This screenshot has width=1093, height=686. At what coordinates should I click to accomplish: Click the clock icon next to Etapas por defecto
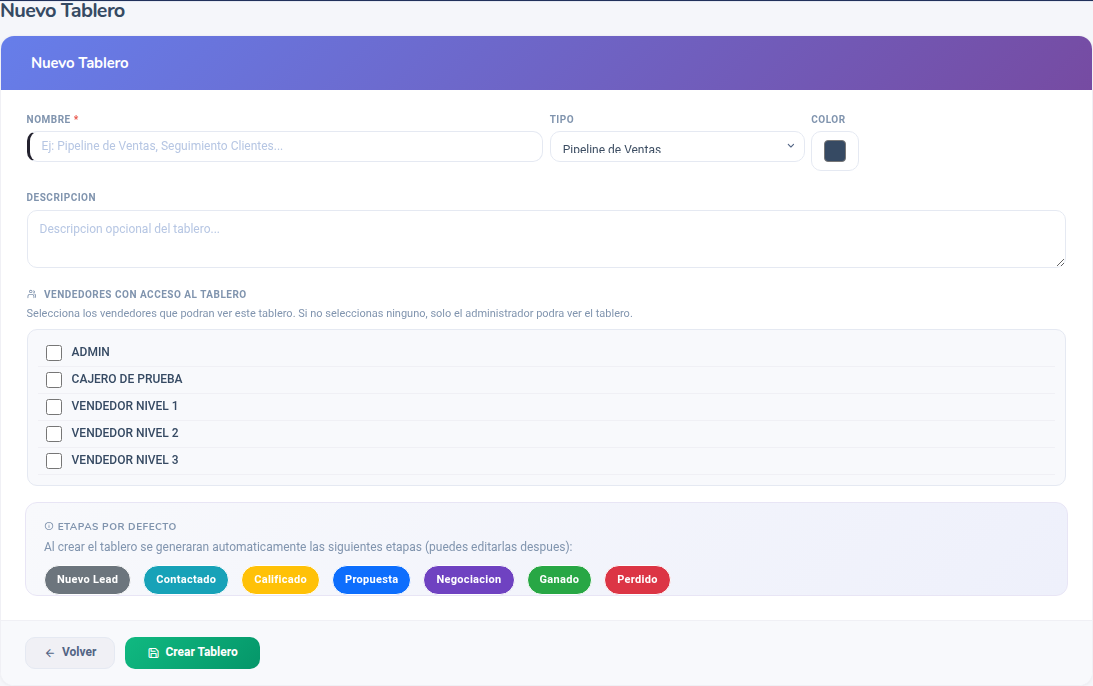click(49, 526)
